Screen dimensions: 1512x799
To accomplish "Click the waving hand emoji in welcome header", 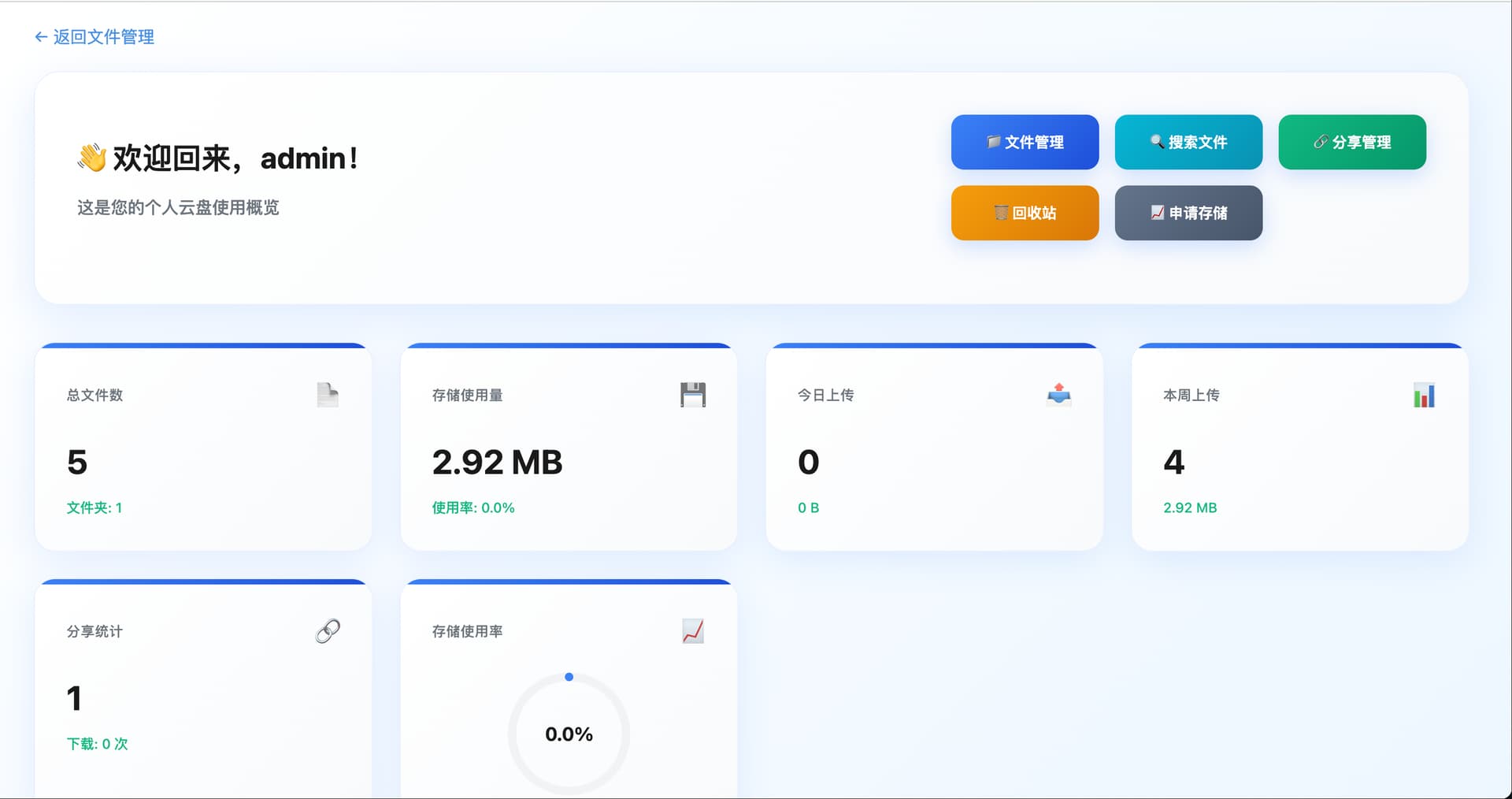I will [91, 158].
